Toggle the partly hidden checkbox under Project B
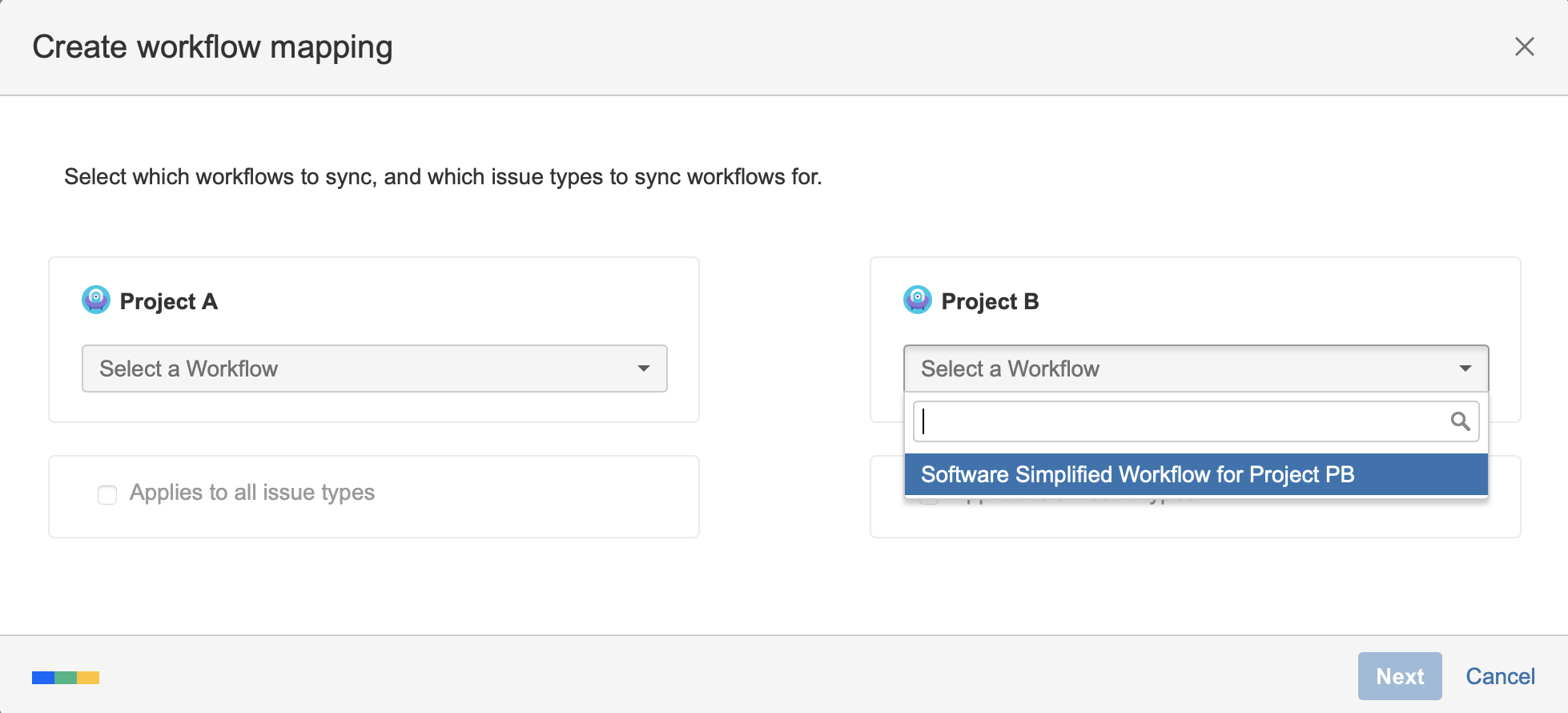This screenshot has height=713, width=1568. coord(929,501)
